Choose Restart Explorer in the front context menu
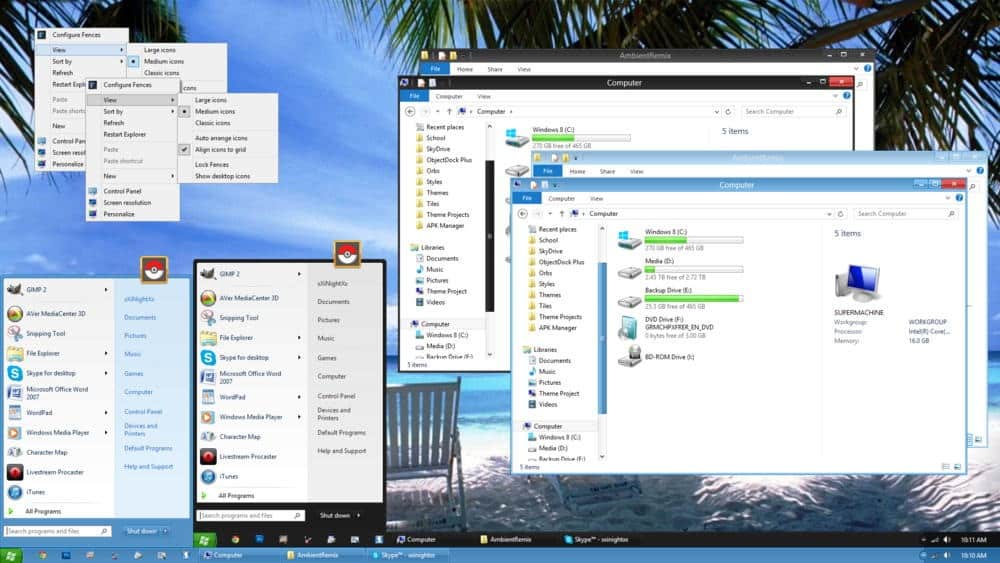 [x=125, y=134]
